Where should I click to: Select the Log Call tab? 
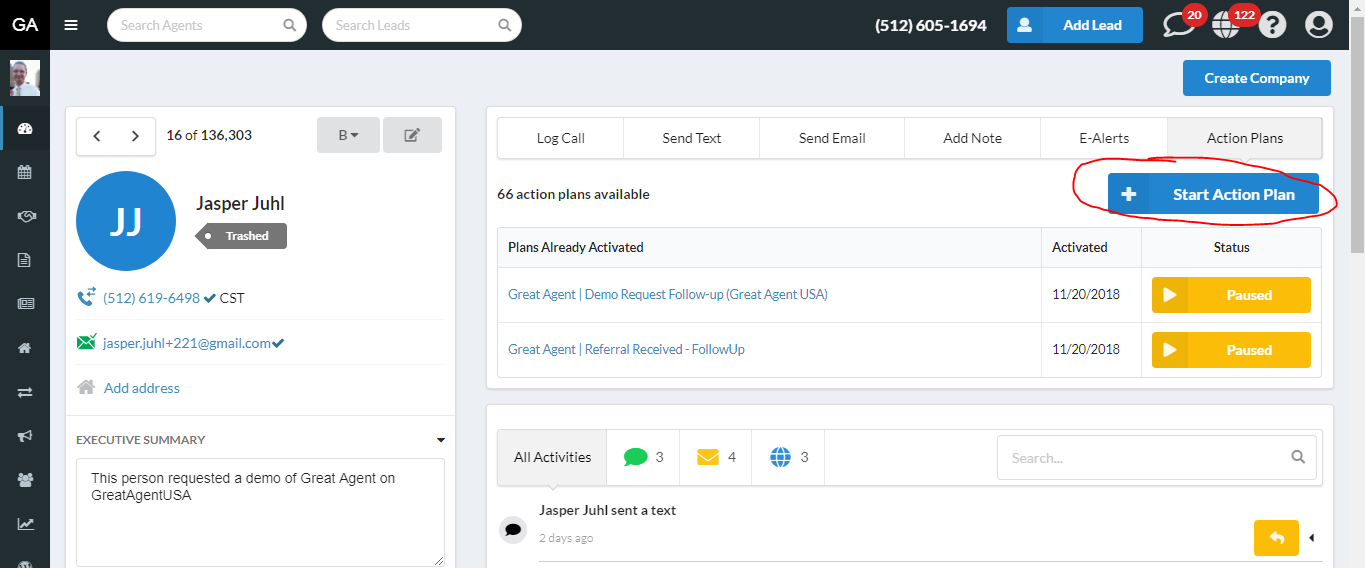coord(560,138)
